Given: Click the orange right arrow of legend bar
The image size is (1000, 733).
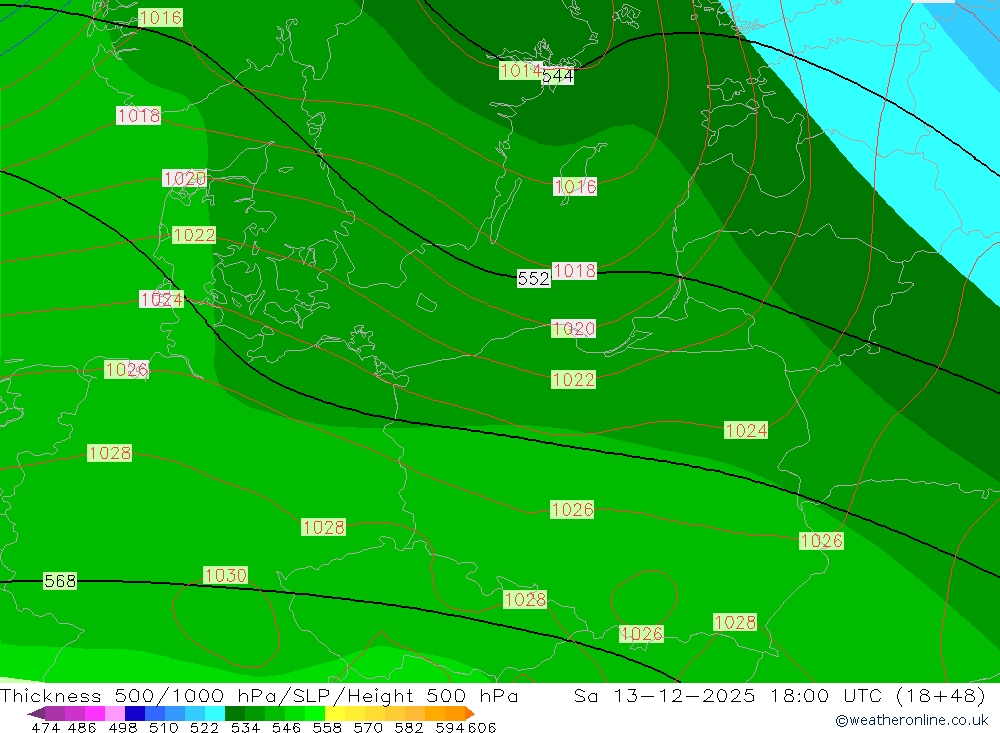Looking at the screenshot, I should [x=470, y=713].
